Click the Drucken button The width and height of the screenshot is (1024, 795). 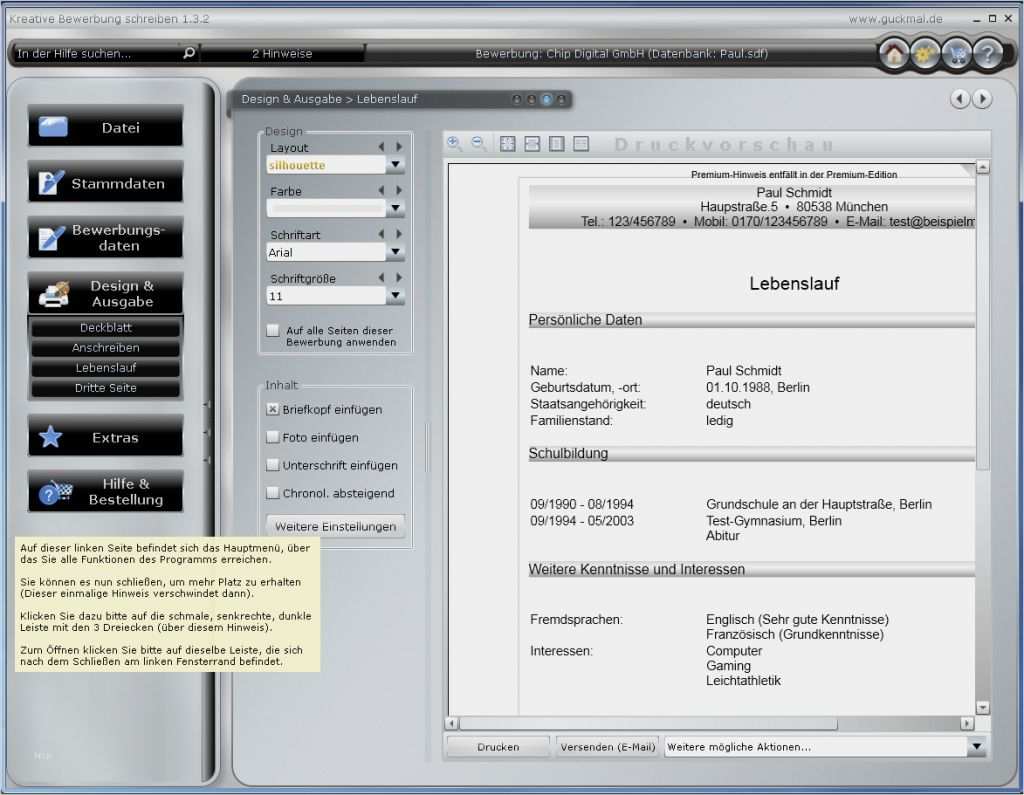[x=497, y=746]
